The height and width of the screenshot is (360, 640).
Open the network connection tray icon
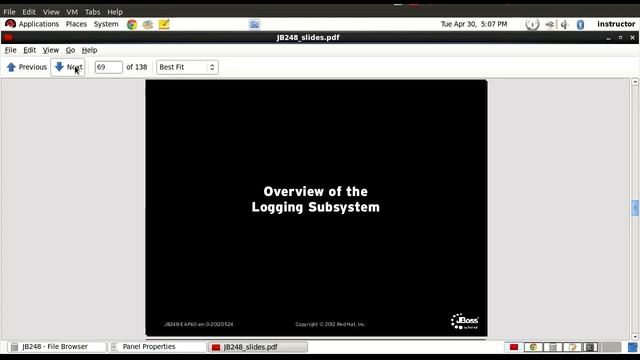[550, 25]
